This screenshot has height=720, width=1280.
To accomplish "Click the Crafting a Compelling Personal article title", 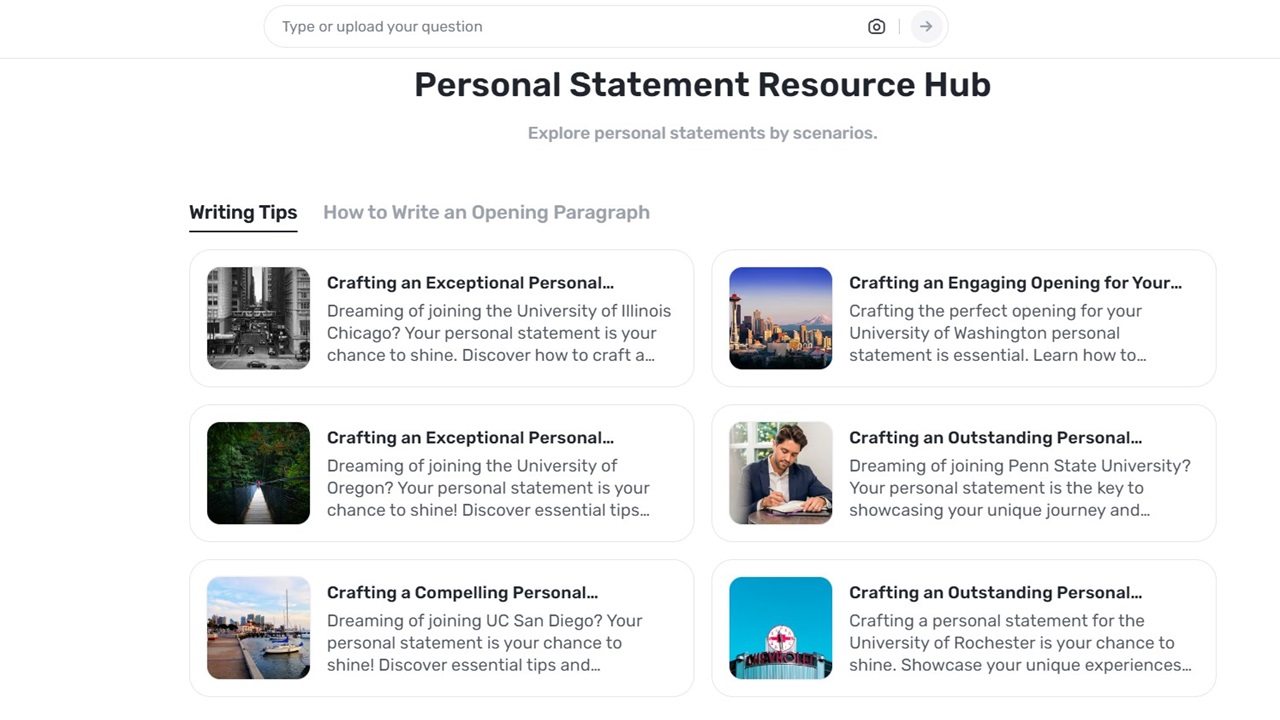I will [462, 593].
